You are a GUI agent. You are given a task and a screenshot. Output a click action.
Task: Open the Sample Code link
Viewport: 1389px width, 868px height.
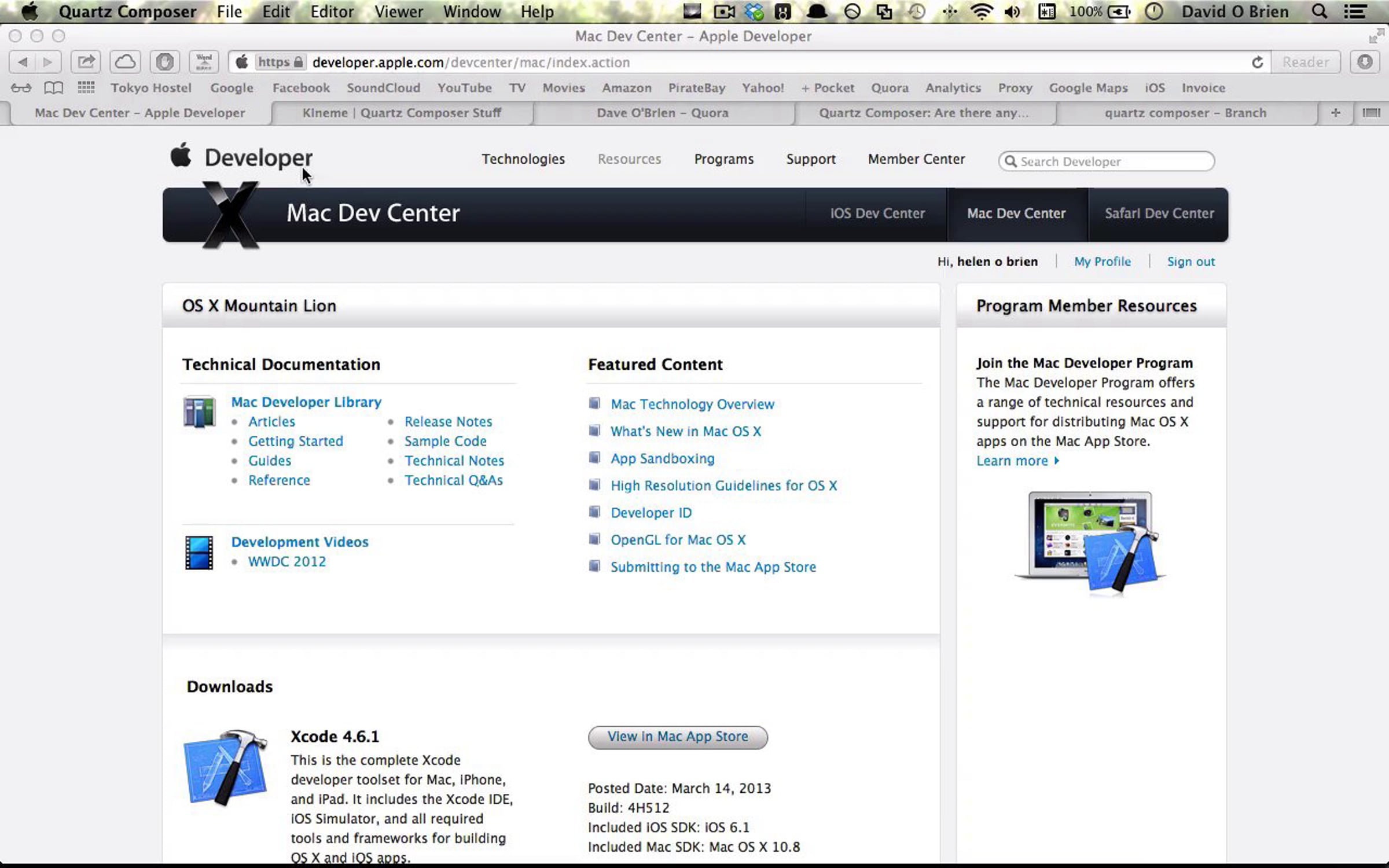[445, 442]
